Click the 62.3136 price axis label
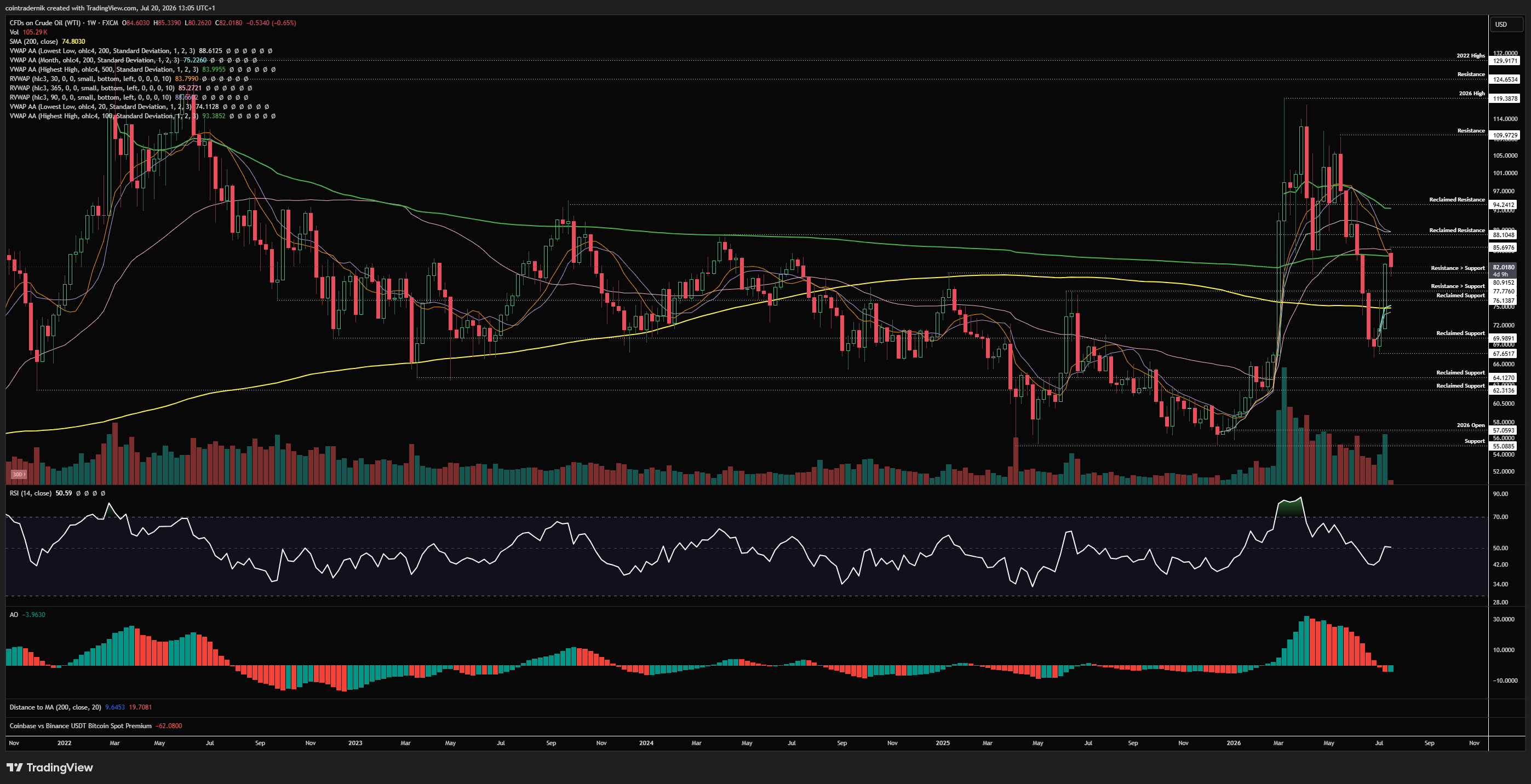Screen dimensions: 1531x784 (x=1504, y=390)
